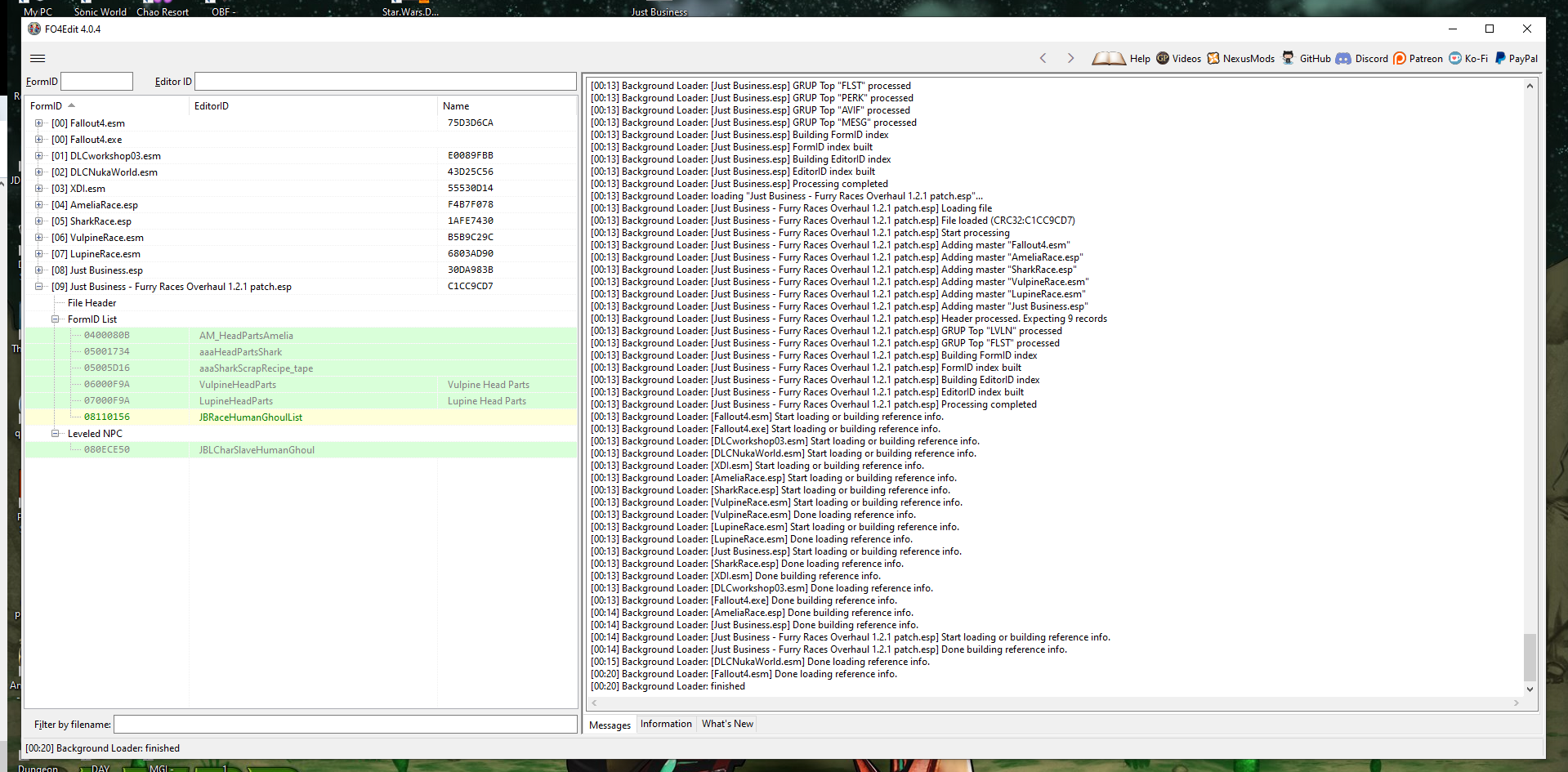Sort by the FormID column header
This screenshot has width=1568, height=772.
(x=107, y=106)
